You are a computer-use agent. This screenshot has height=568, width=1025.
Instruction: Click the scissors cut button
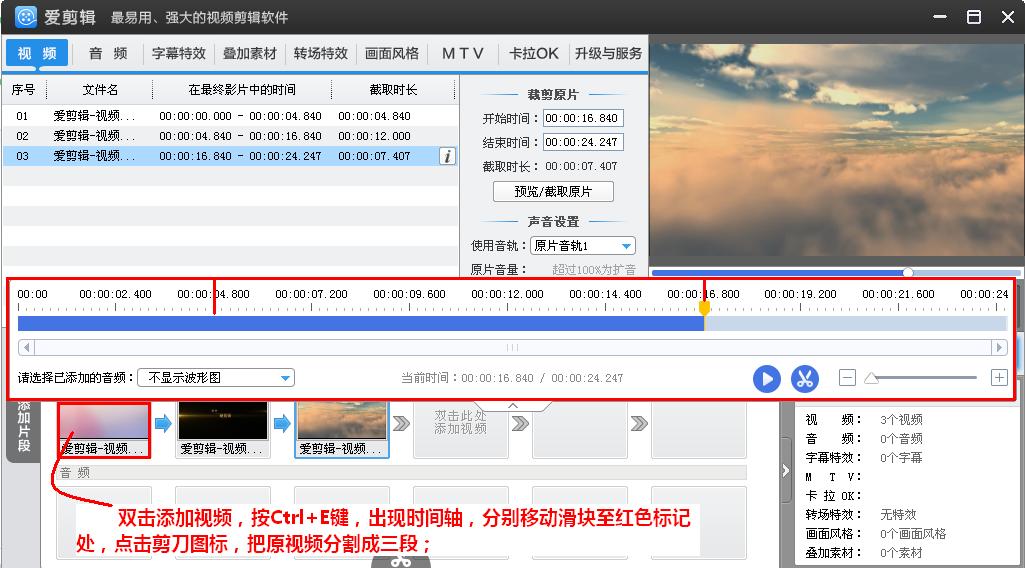click(805, 378)
